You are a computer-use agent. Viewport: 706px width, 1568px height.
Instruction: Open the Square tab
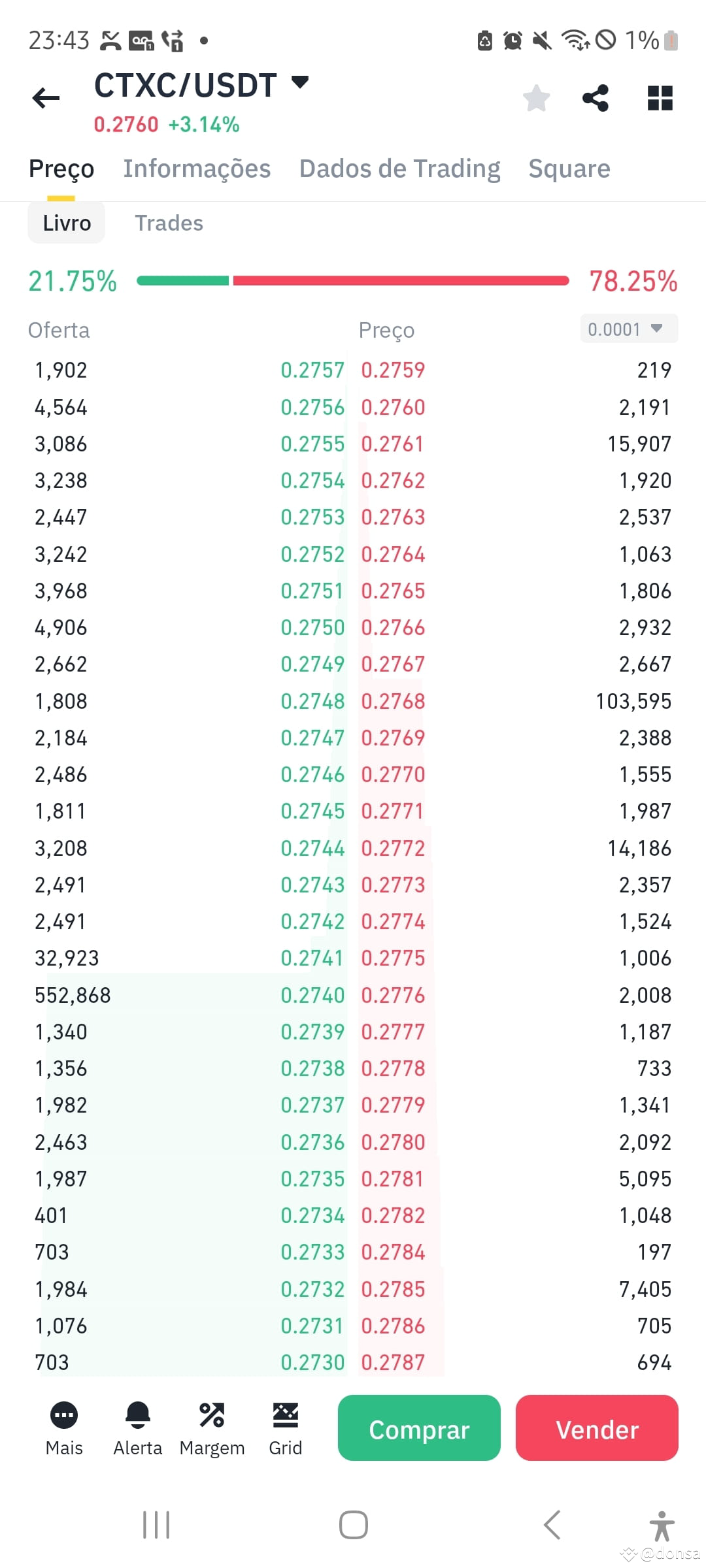[x=569, y=169]
